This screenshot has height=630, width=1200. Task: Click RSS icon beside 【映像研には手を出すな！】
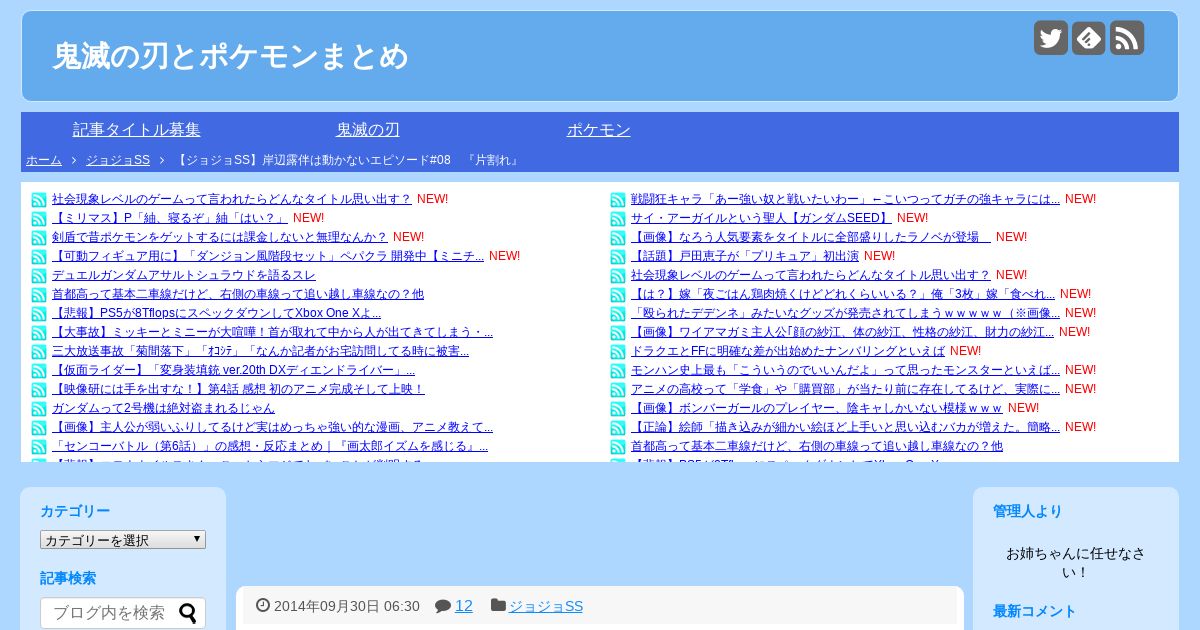click(39, 390)
